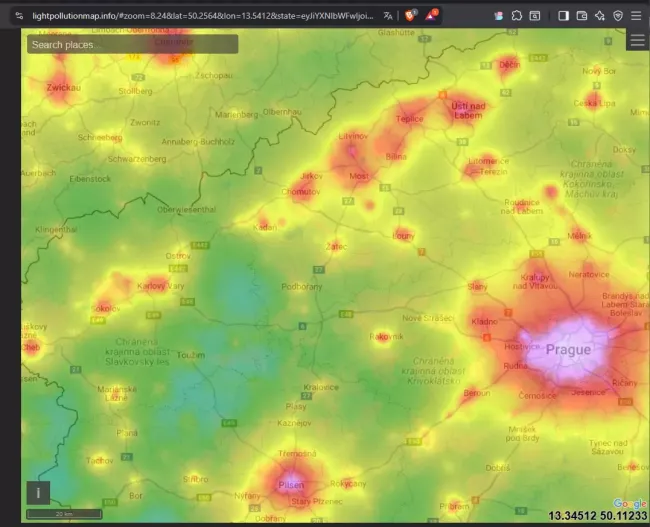Click the Pilsen city hotspot
Screen dimensions: 650x527
coord(291,484)
